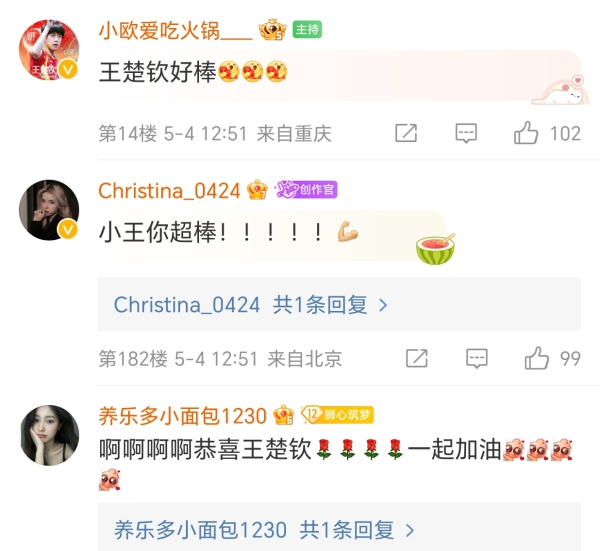Open username 小欧爱吃火锅___ profile

[175, 31]
